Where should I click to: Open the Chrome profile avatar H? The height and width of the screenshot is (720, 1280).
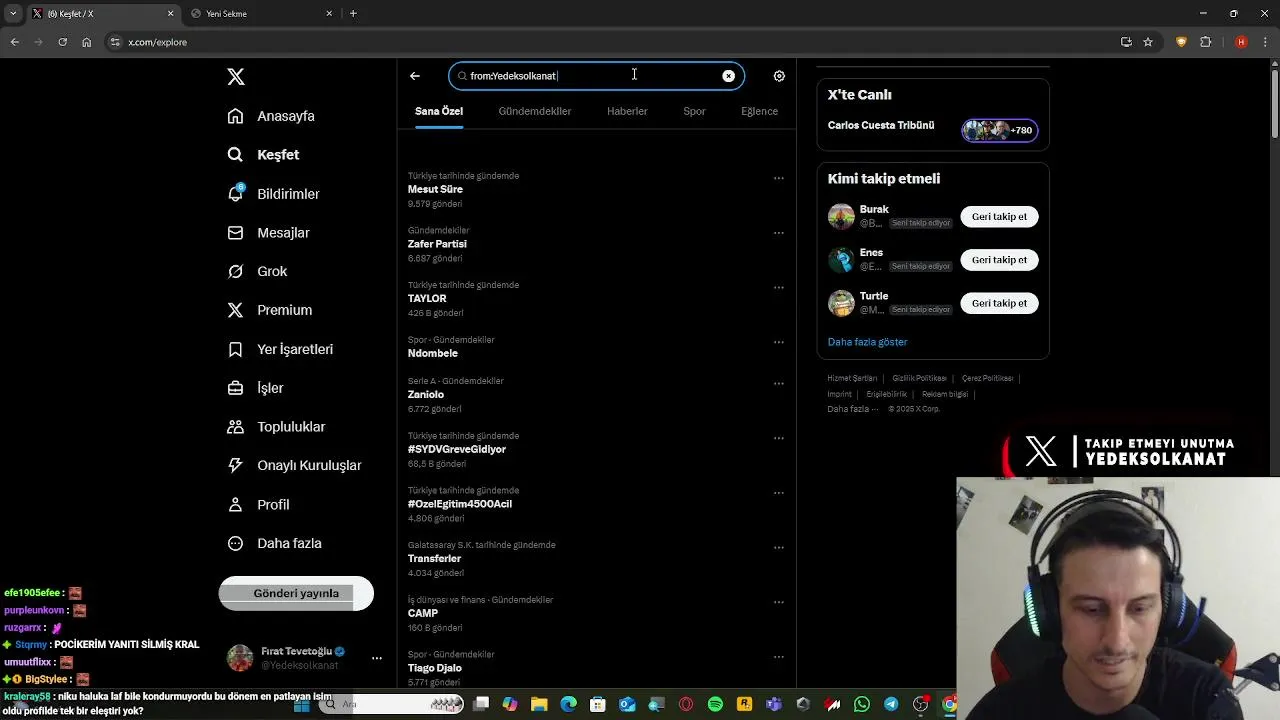(x=1241, y=42)
